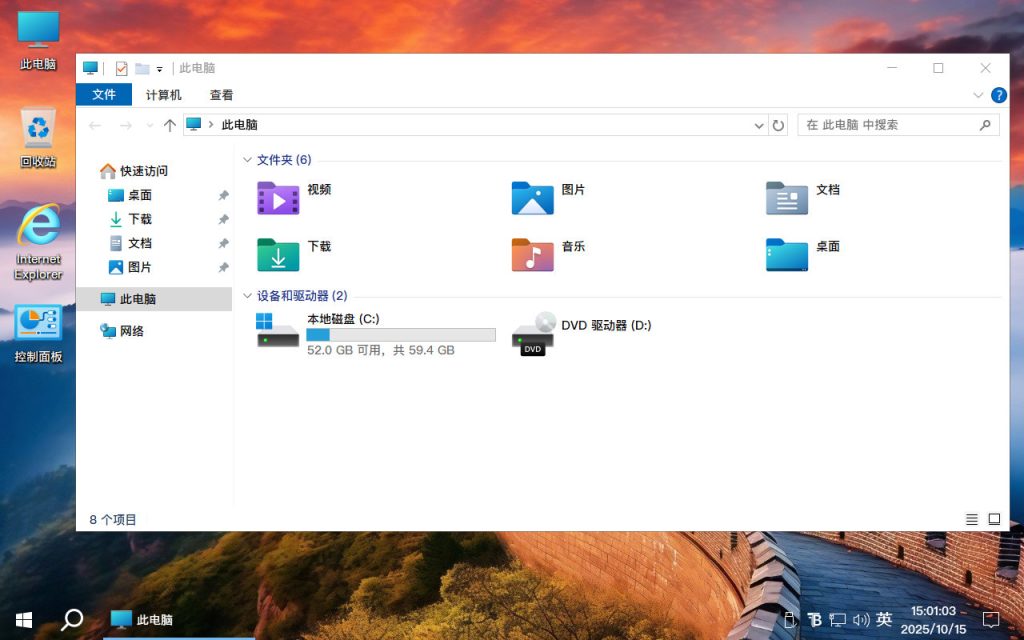Screen dimensions: 1024x640
Task: Switch to the 查看 ribbon tab
Action: point(220,95)
